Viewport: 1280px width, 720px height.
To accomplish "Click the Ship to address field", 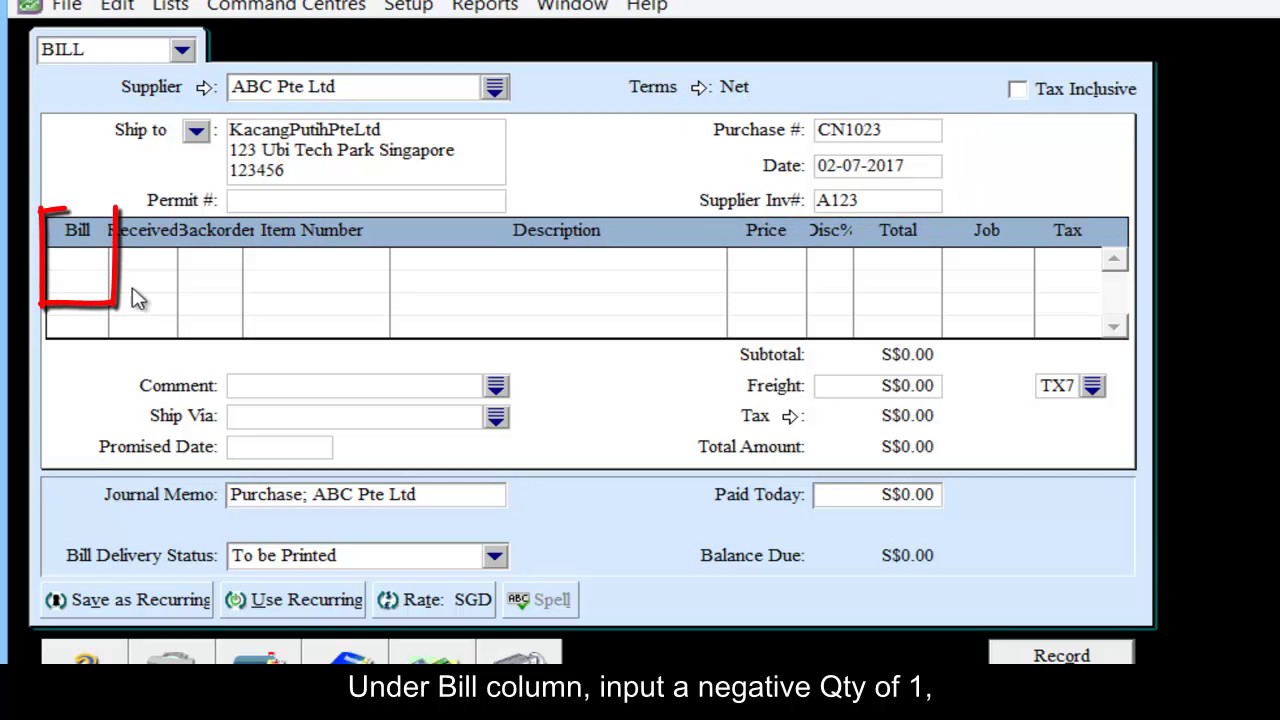I will 366,151.
